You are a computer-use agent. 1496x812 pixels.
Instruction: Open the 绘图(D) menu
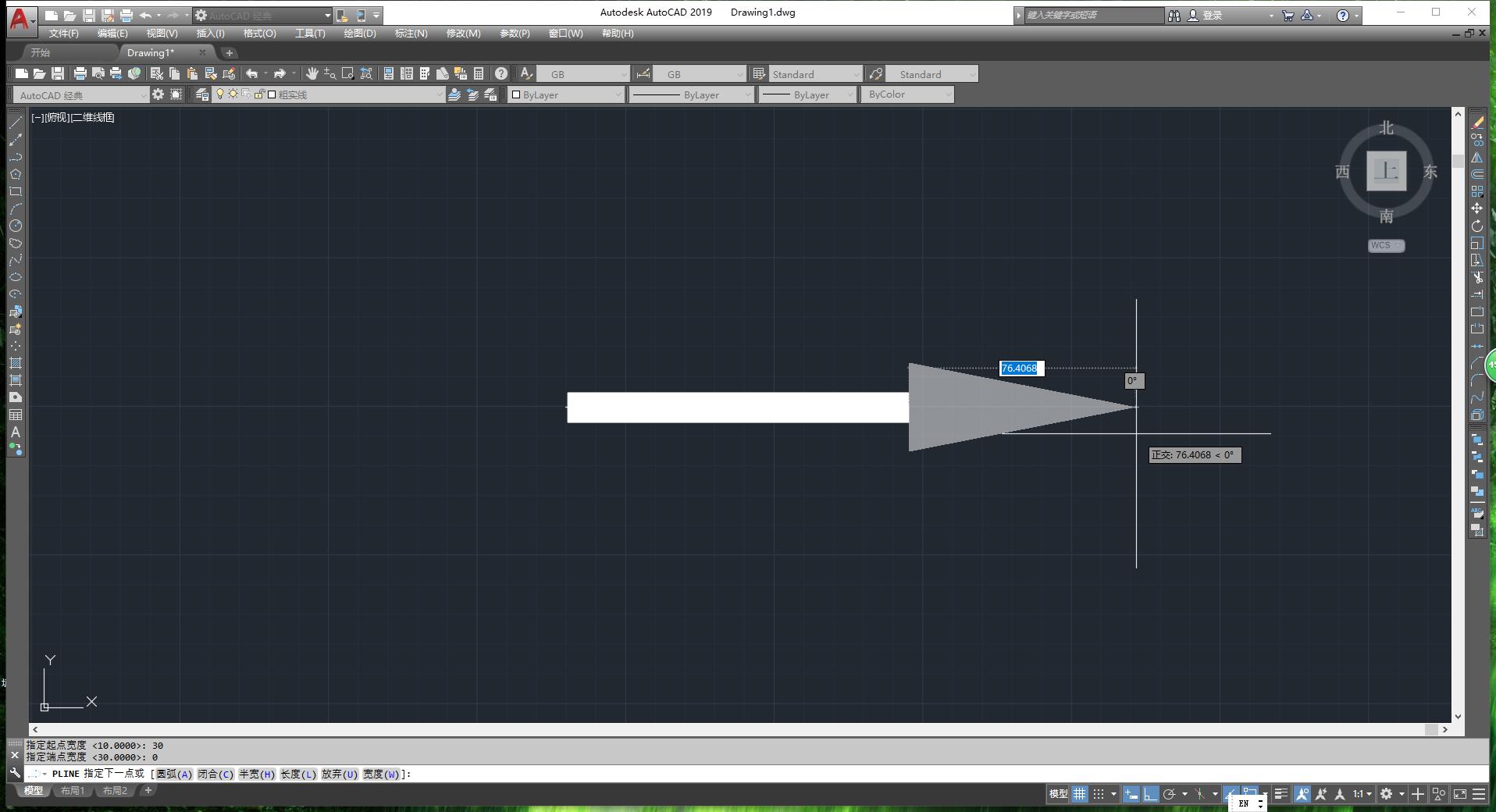359,34
